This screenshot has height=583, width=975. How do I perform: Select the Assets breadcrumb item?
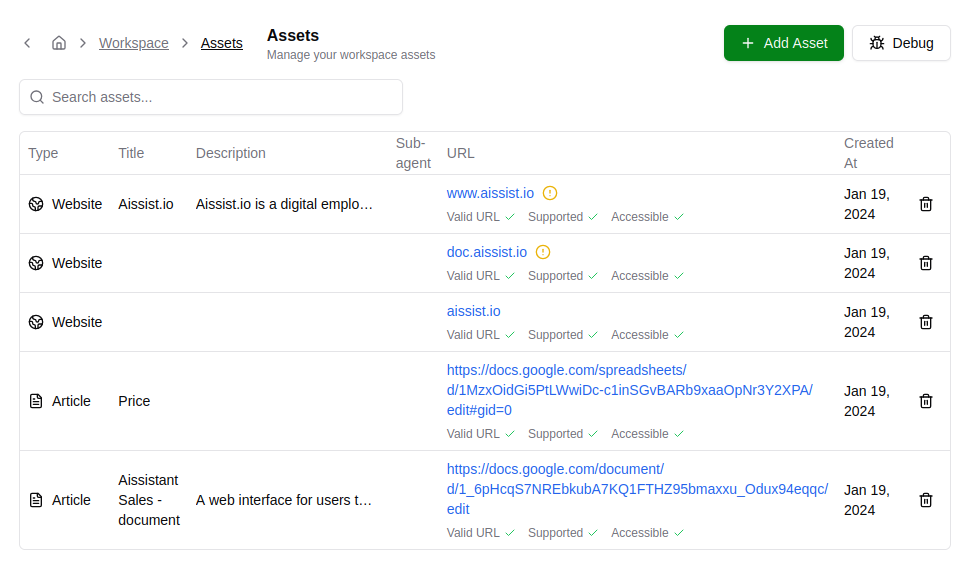(221, 43)
